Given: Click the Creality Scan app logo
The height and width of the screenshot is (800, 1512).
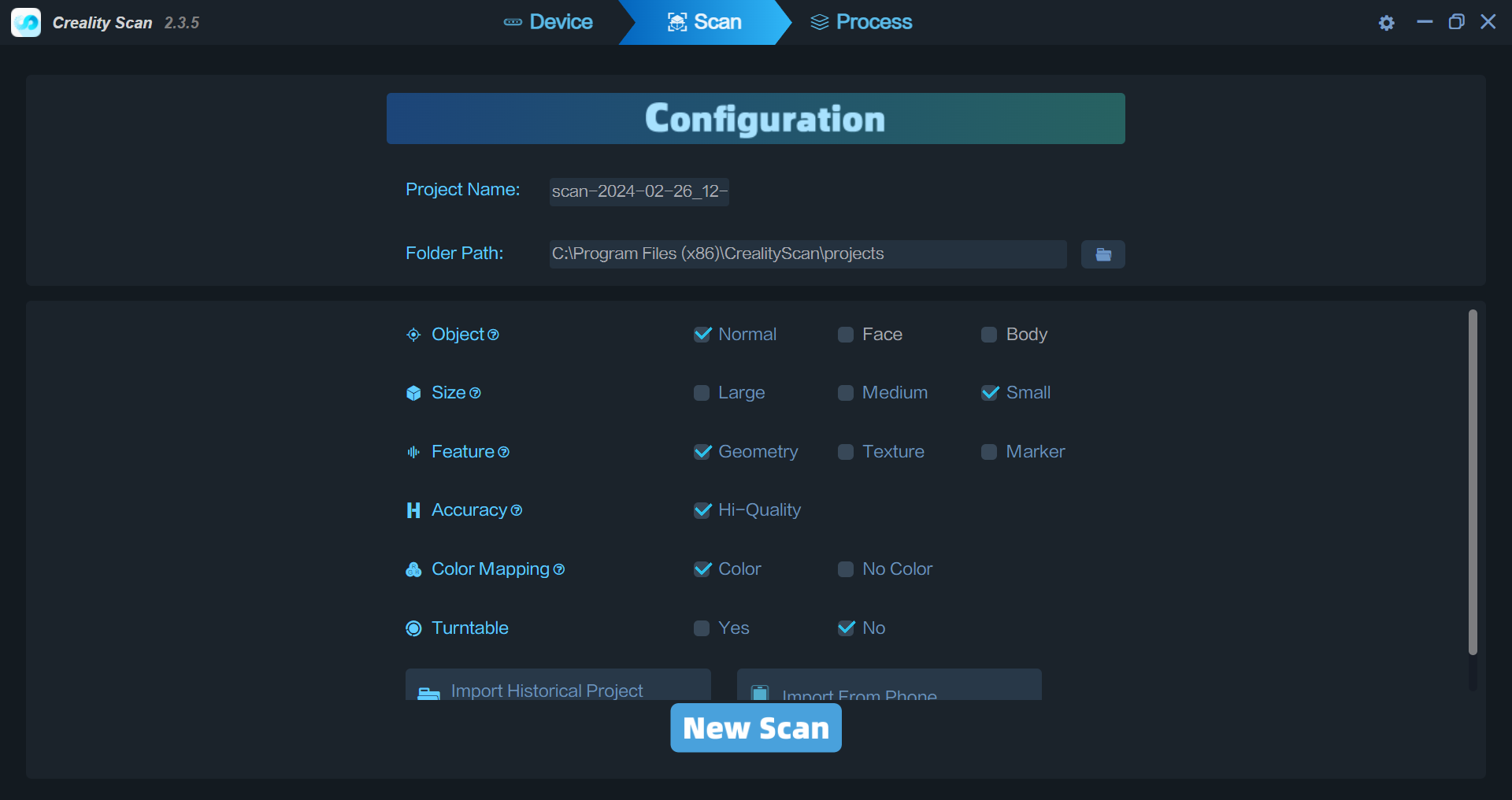Looking at the screenshot, I should tap(26, 22).
